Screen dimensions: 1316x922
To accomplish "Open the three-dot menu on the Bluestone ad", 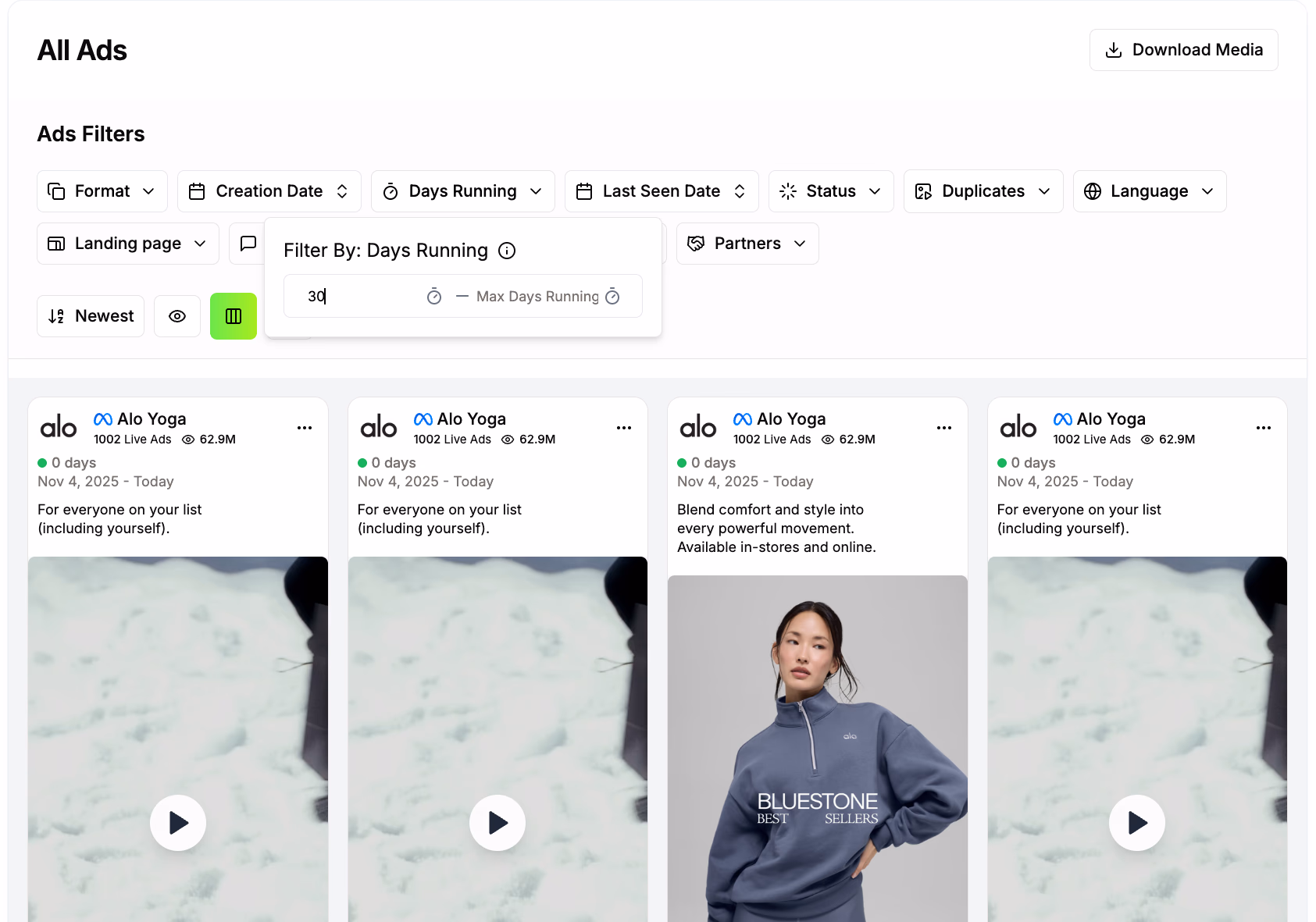I will click(x=943, y=428).
